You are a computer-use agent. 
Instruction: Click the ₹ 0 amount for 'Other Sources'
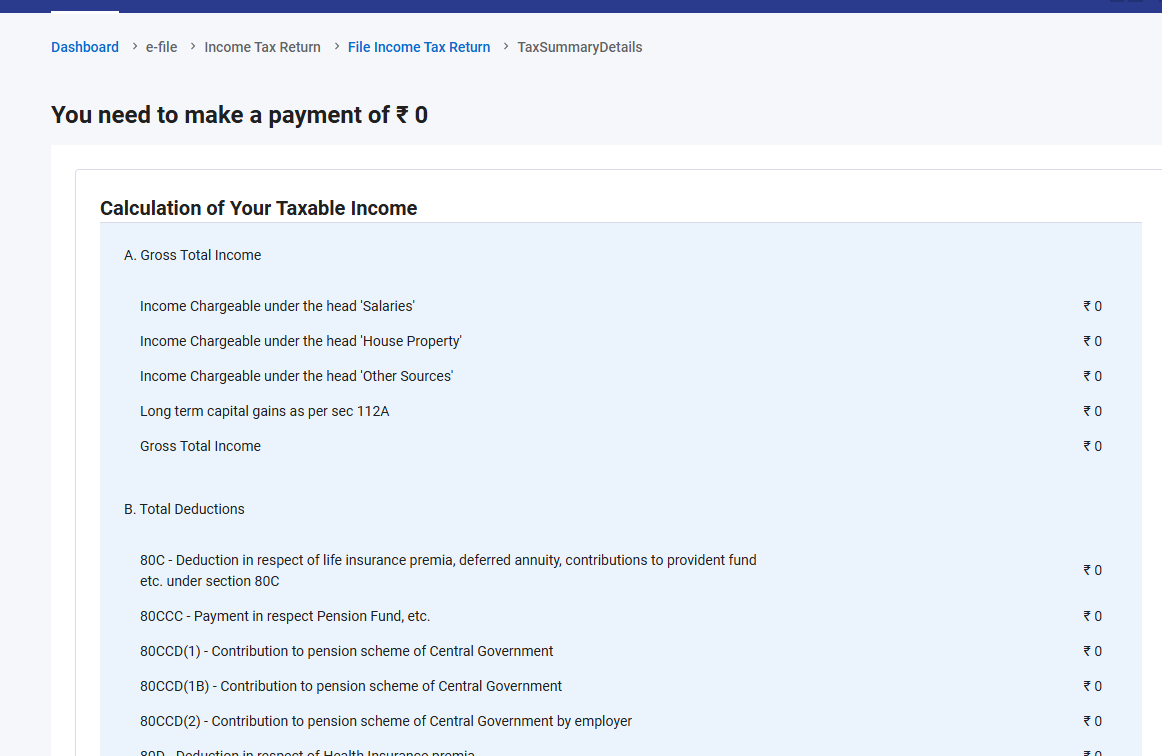(1092, 376)
